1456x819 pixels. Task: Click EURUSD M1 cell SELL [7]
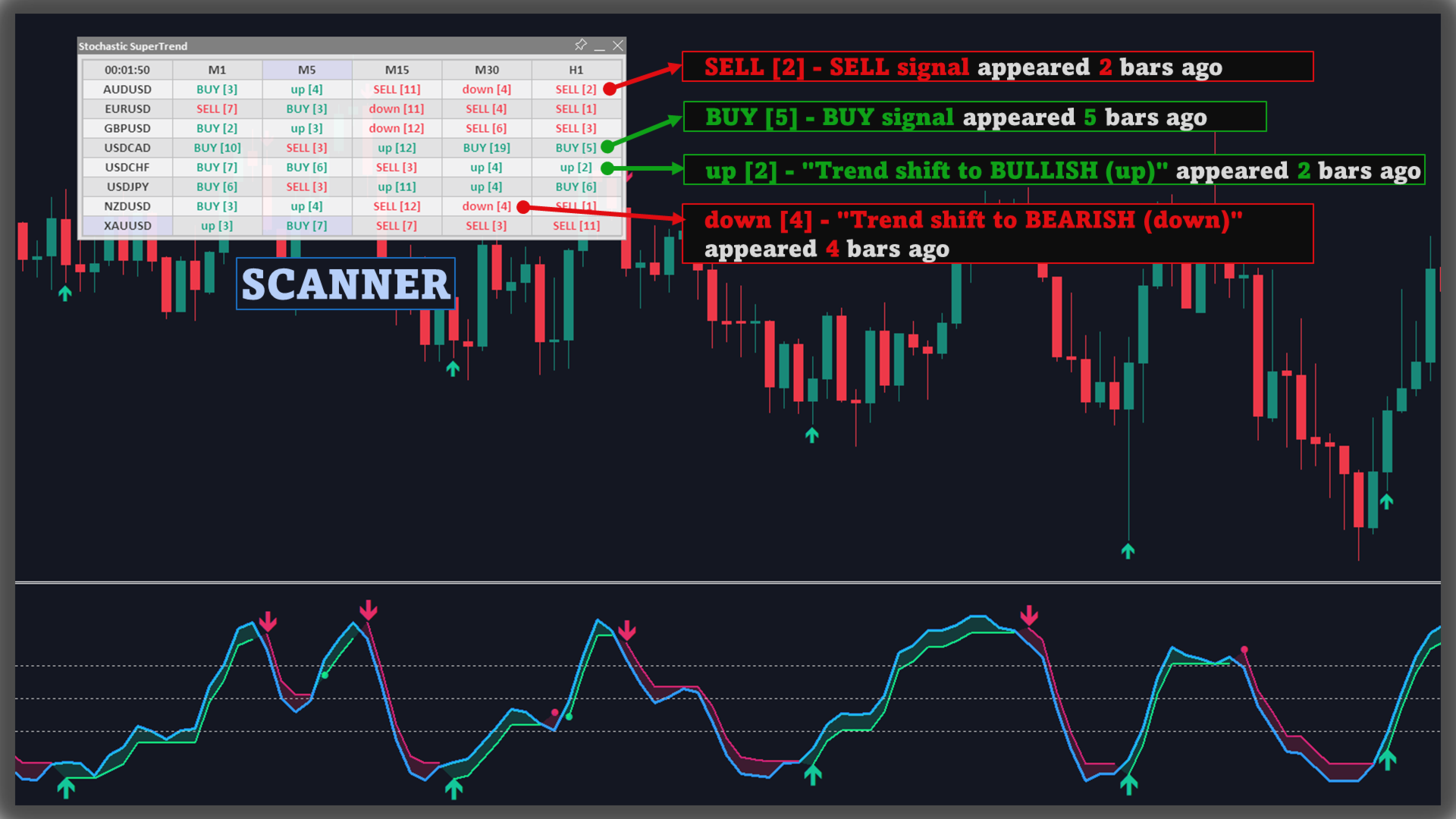(x=218, y=109)
